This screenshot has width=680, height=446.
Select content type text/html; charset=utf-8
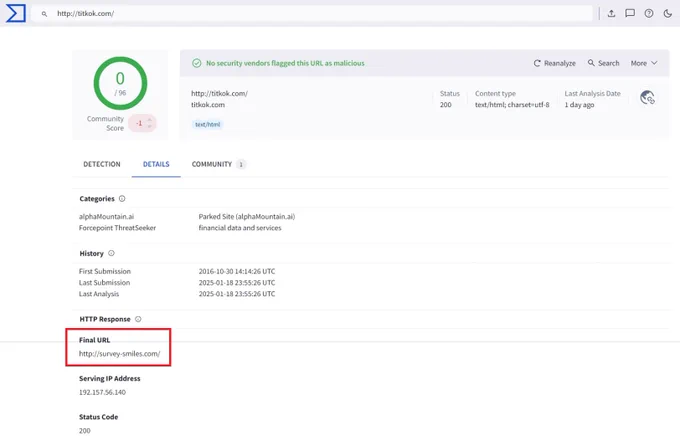512,105
